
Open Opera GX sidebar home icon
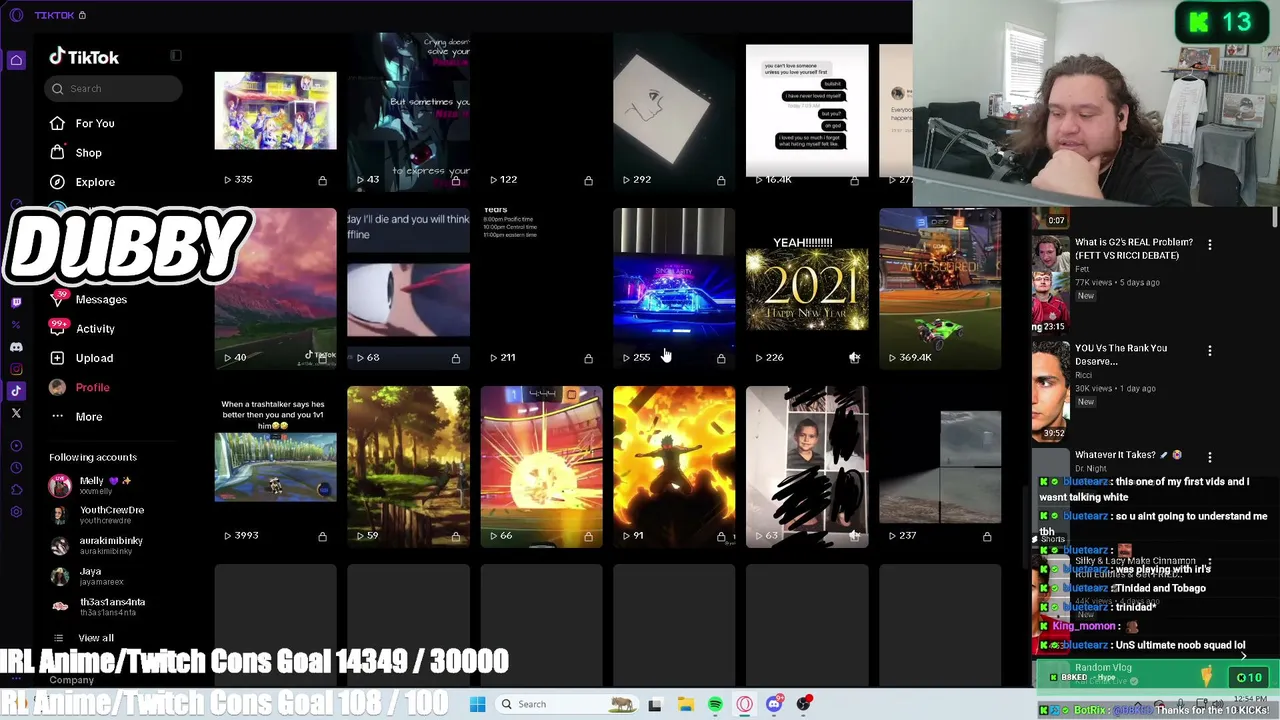(16, 61)
